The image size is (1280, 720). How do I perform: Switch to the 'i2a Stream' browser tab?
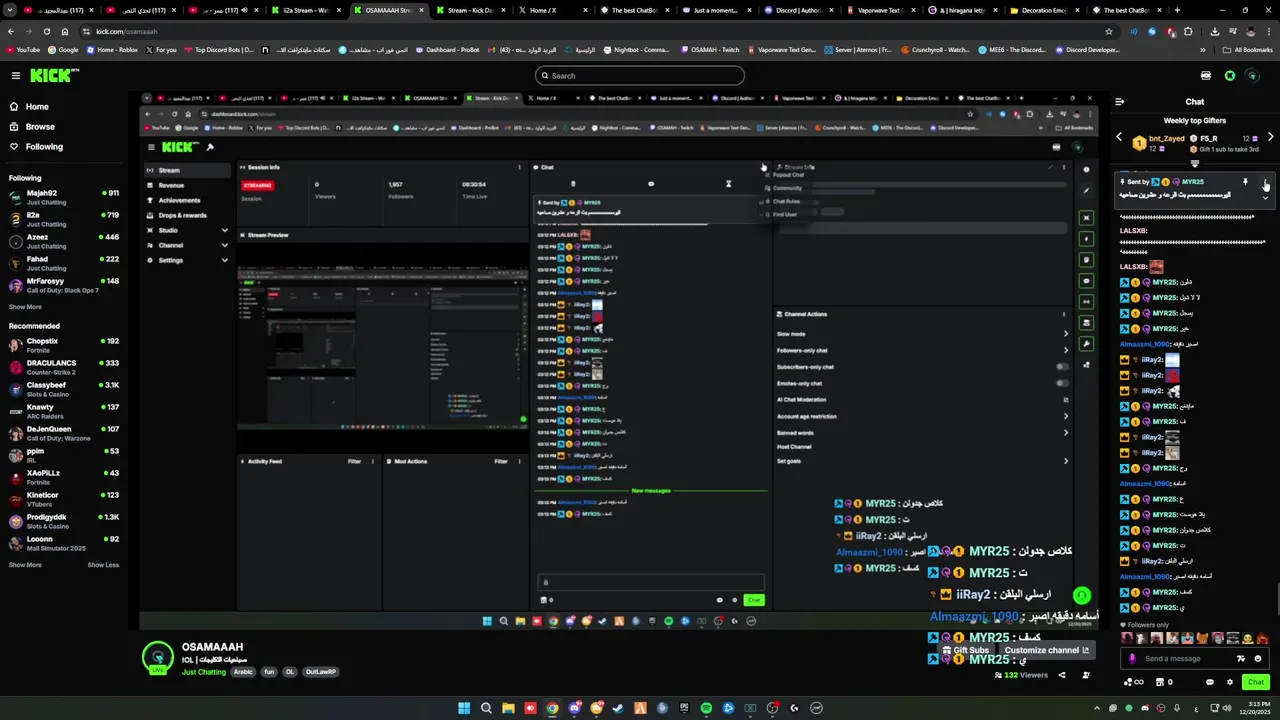pos(307,10)
